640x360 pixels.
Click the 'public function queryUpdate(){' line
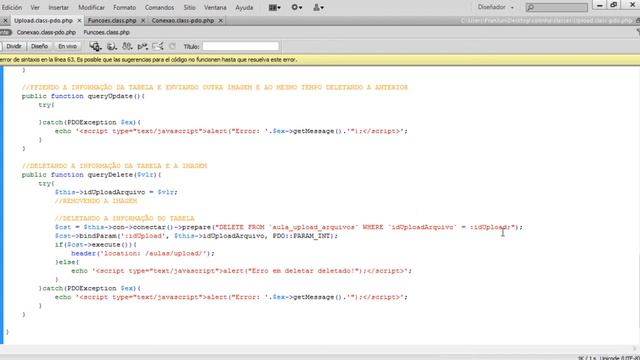click(x=83, y=96)
